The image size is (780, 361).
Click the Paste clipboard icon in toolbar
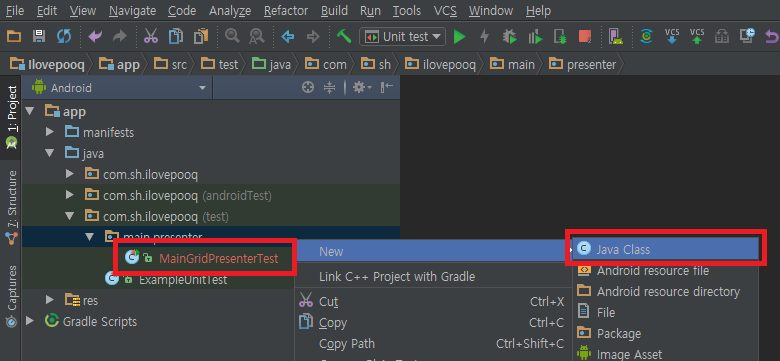coord(201,37)
